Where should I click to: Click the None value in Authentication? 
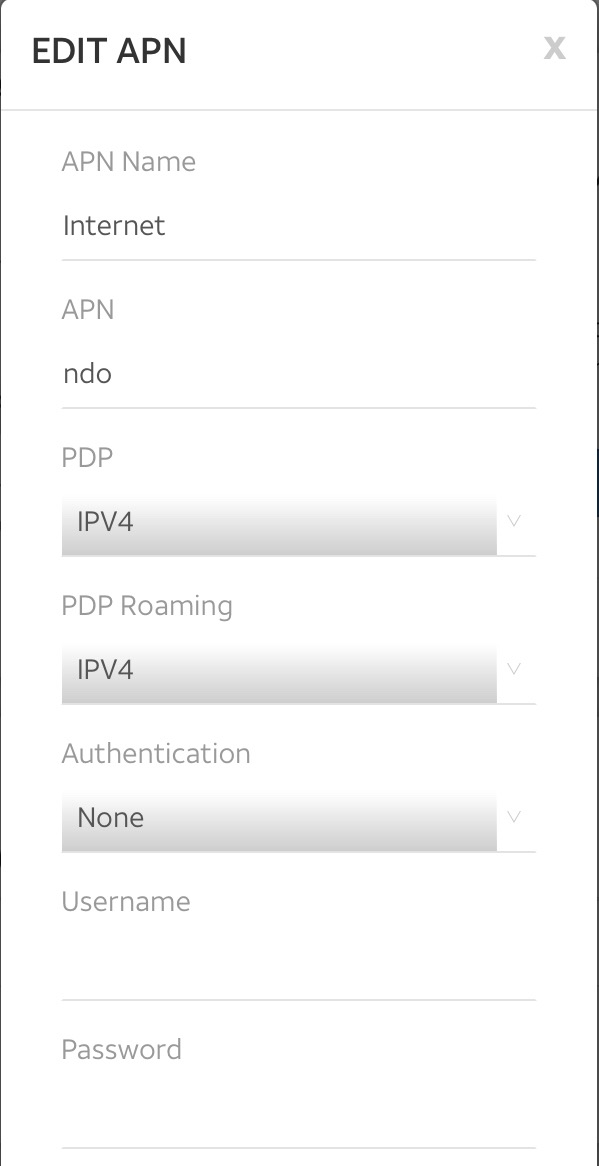(111, 818)
